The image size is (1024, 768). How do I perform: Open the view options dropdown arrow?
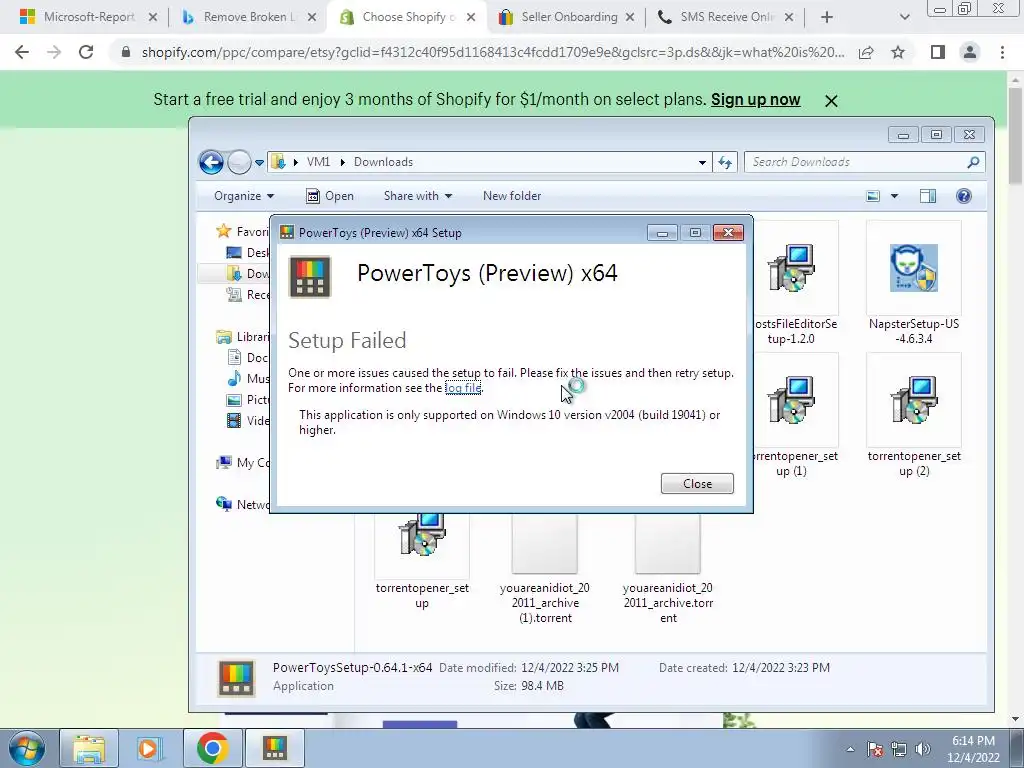(x=895, y=196)
